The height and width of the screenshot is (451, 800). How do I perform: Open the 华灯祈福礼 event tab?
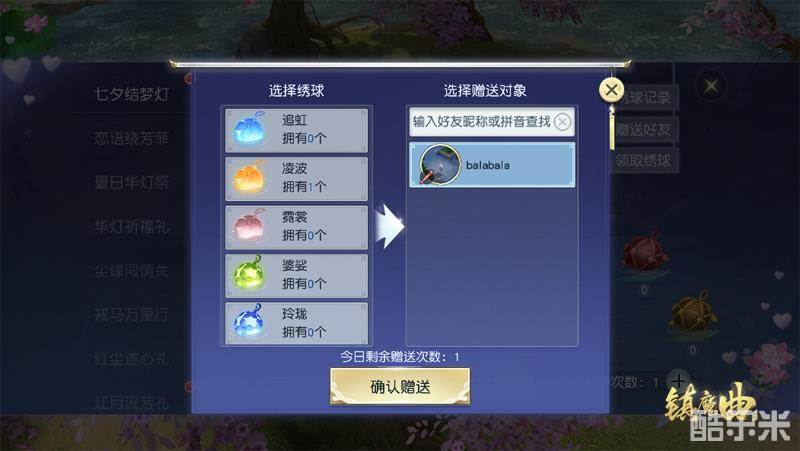132,226
